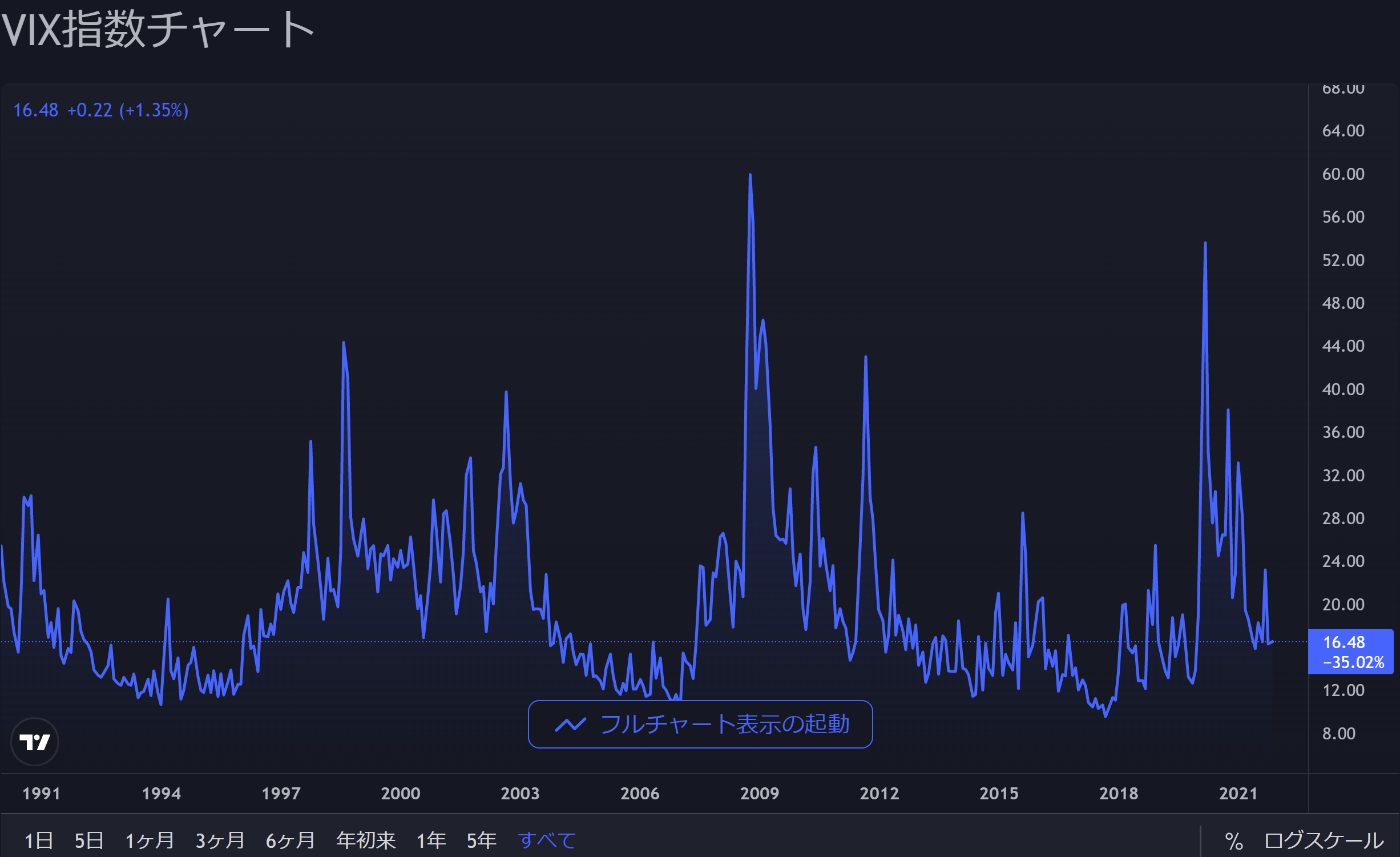The width and height of the screenshot is (1400, 857).
Task: Select 年初来 year-to-date range
Action: pyautogui.click(x=366, y=840)
